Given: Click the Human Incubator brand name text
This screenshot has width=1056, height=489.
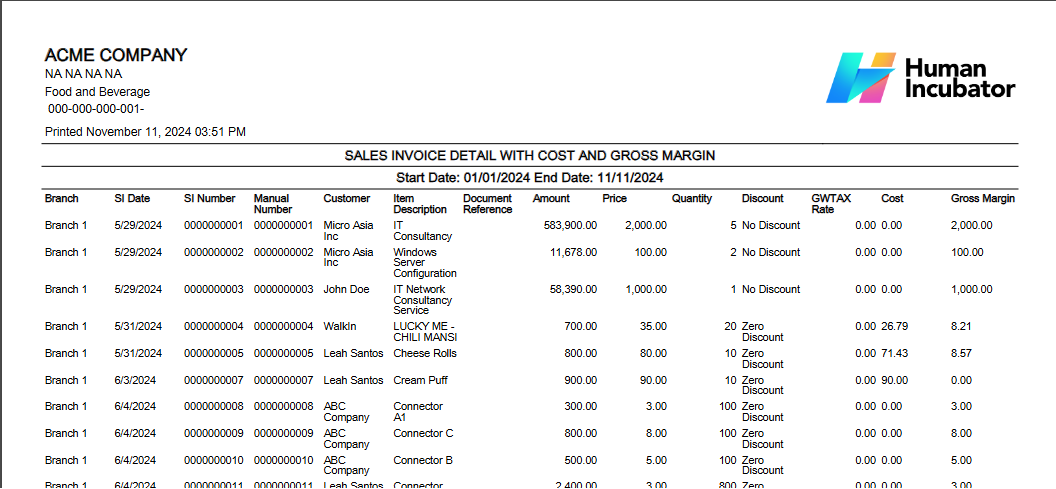Looking at the screenshot, I should coord(959,79).
